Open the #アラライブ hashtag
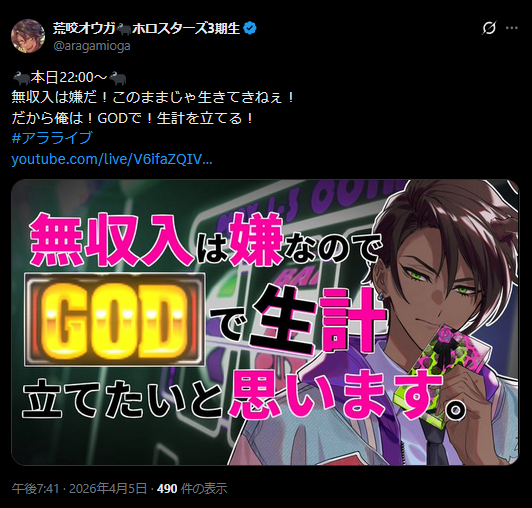The height and width of the screenshot is (508, 532). (52, 138)
